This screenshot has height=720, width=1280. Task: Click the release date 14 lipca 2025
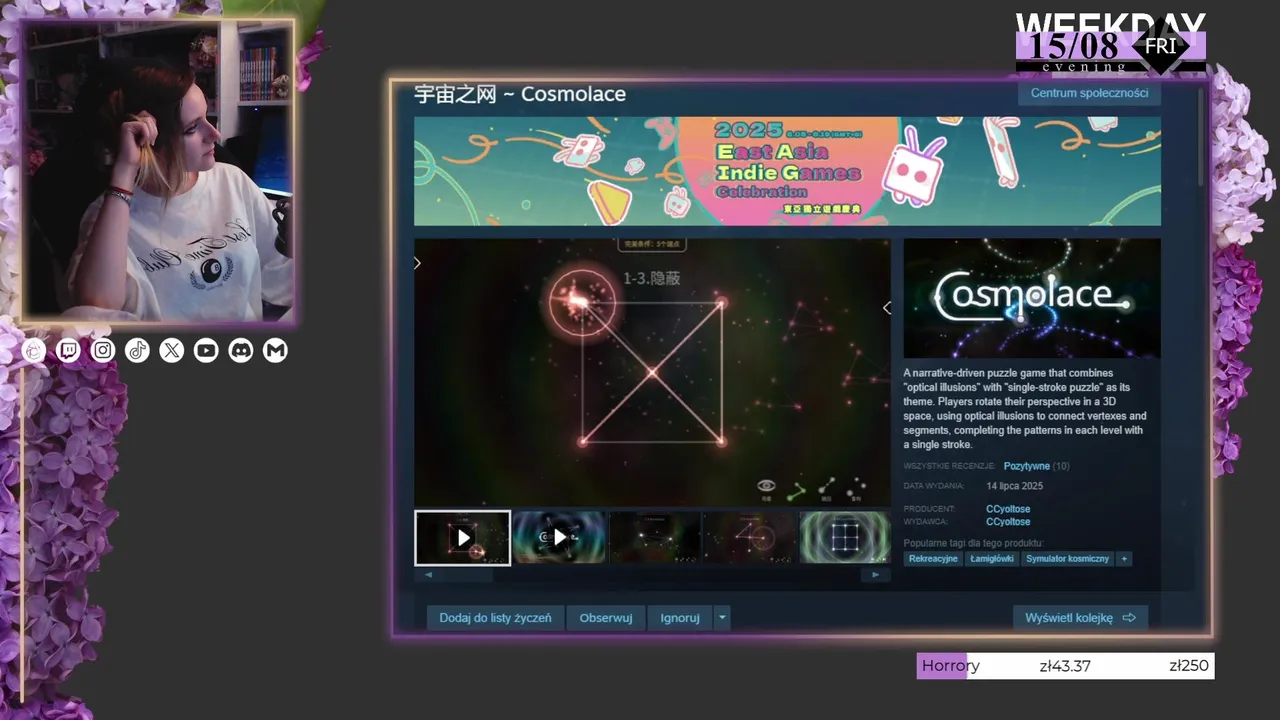tap(1014, 486)
